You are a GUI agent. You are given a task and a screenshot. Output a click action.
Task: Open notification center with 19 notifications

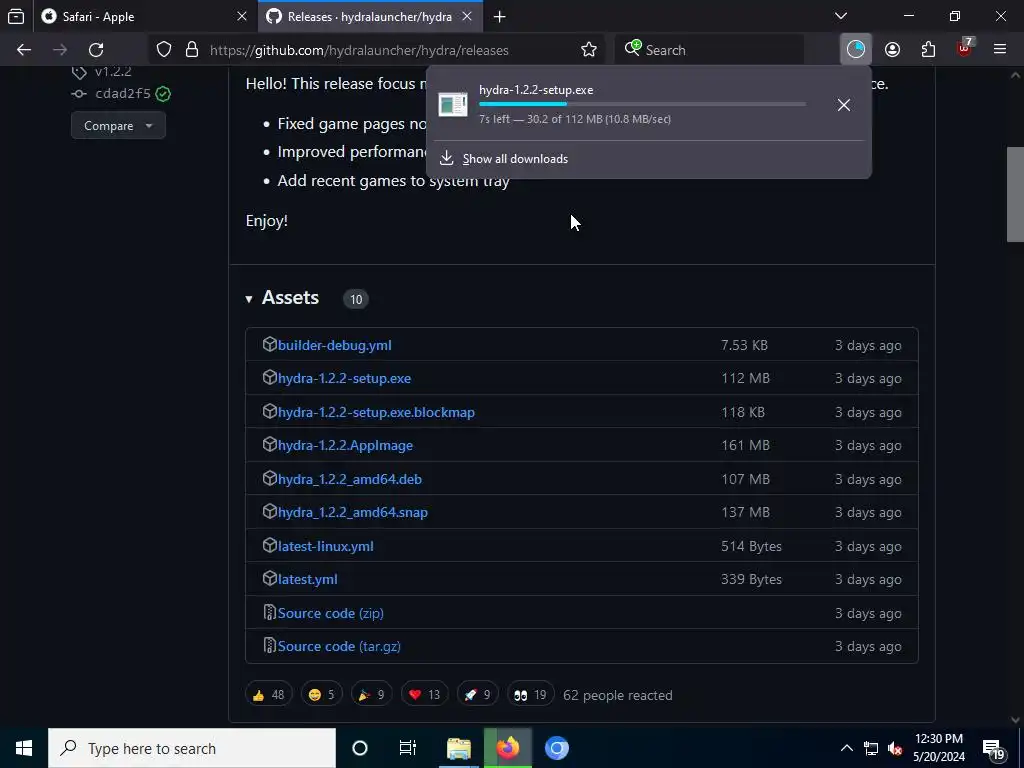tap(994, 750)
